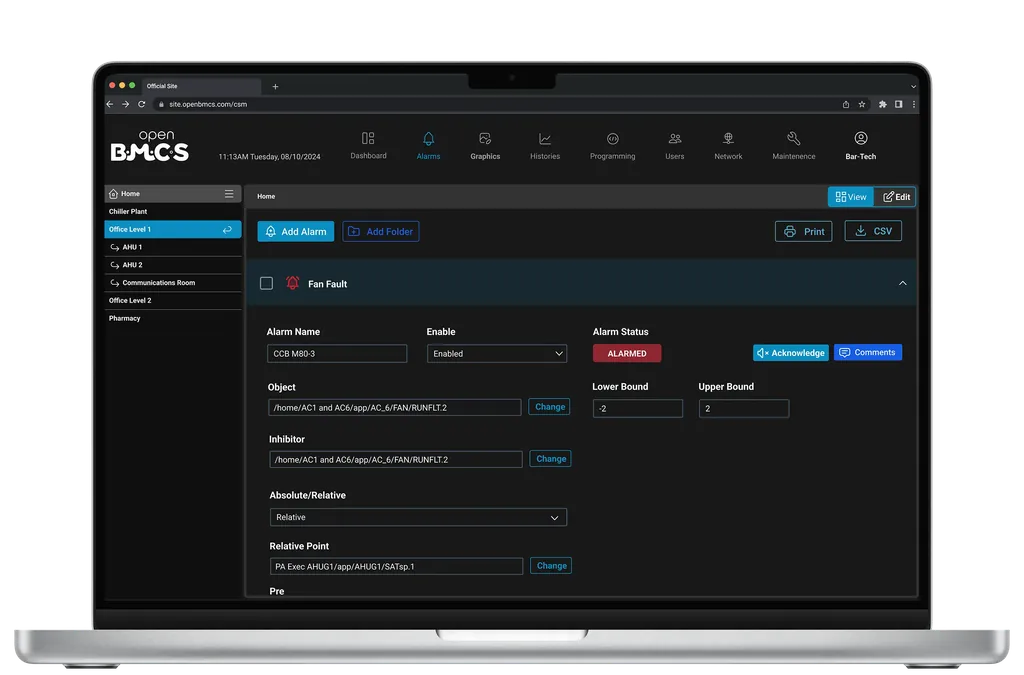Open the Users page
The image size is (1024, 675).
pyautogui.click(x=675, y=146)
